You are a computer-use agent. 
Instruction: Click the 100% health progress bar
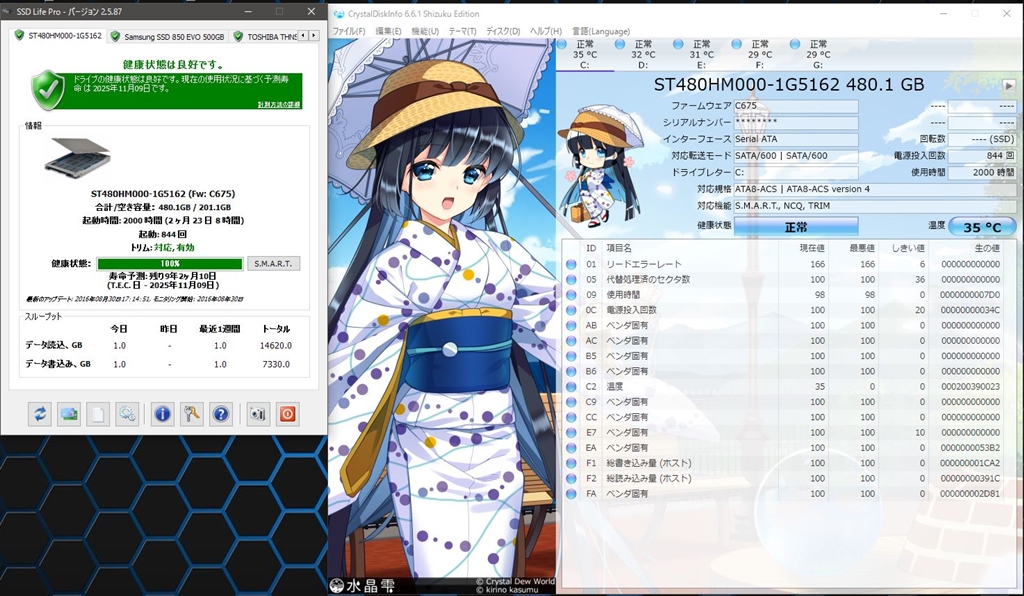point(170,264)
